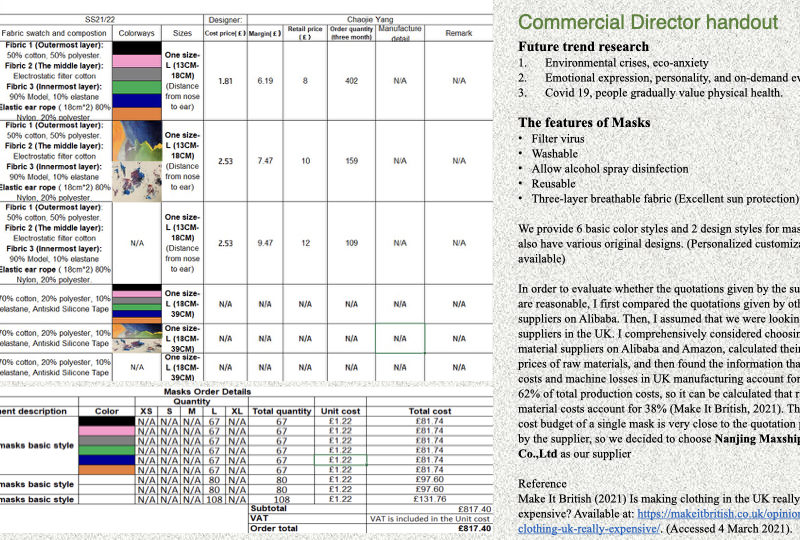This screenshot has height=540, width=800.
Task: Click the 'Order quantity (three month)' column header
Action: (x=351, y=33)
